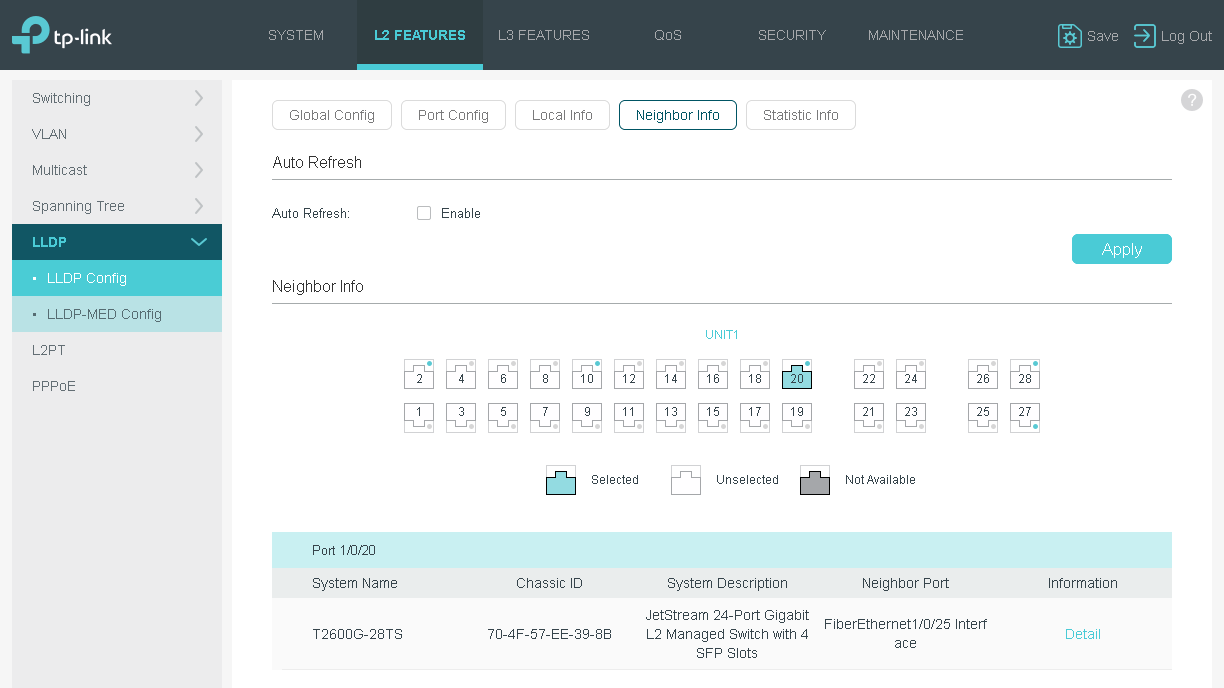Click the Save icon in header
This screenshot has height=688, width=1224.
pos(1069,36)
